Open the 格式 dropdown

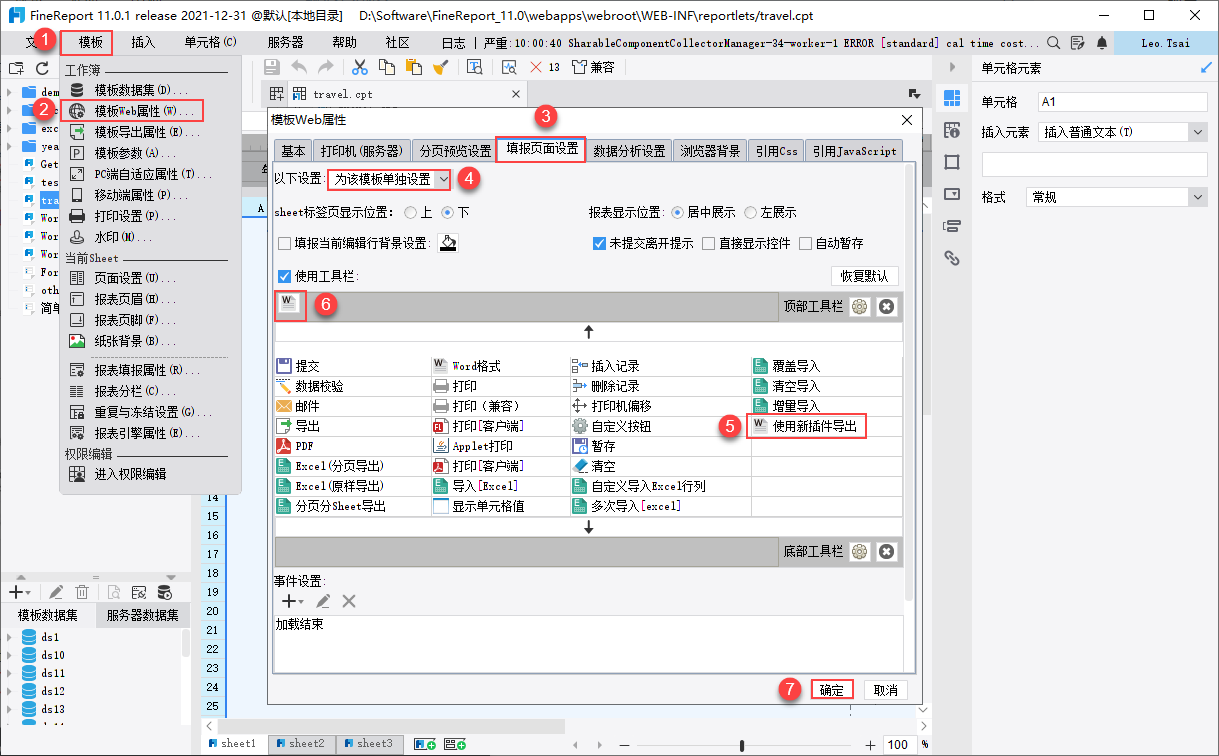coord(1118,198)
